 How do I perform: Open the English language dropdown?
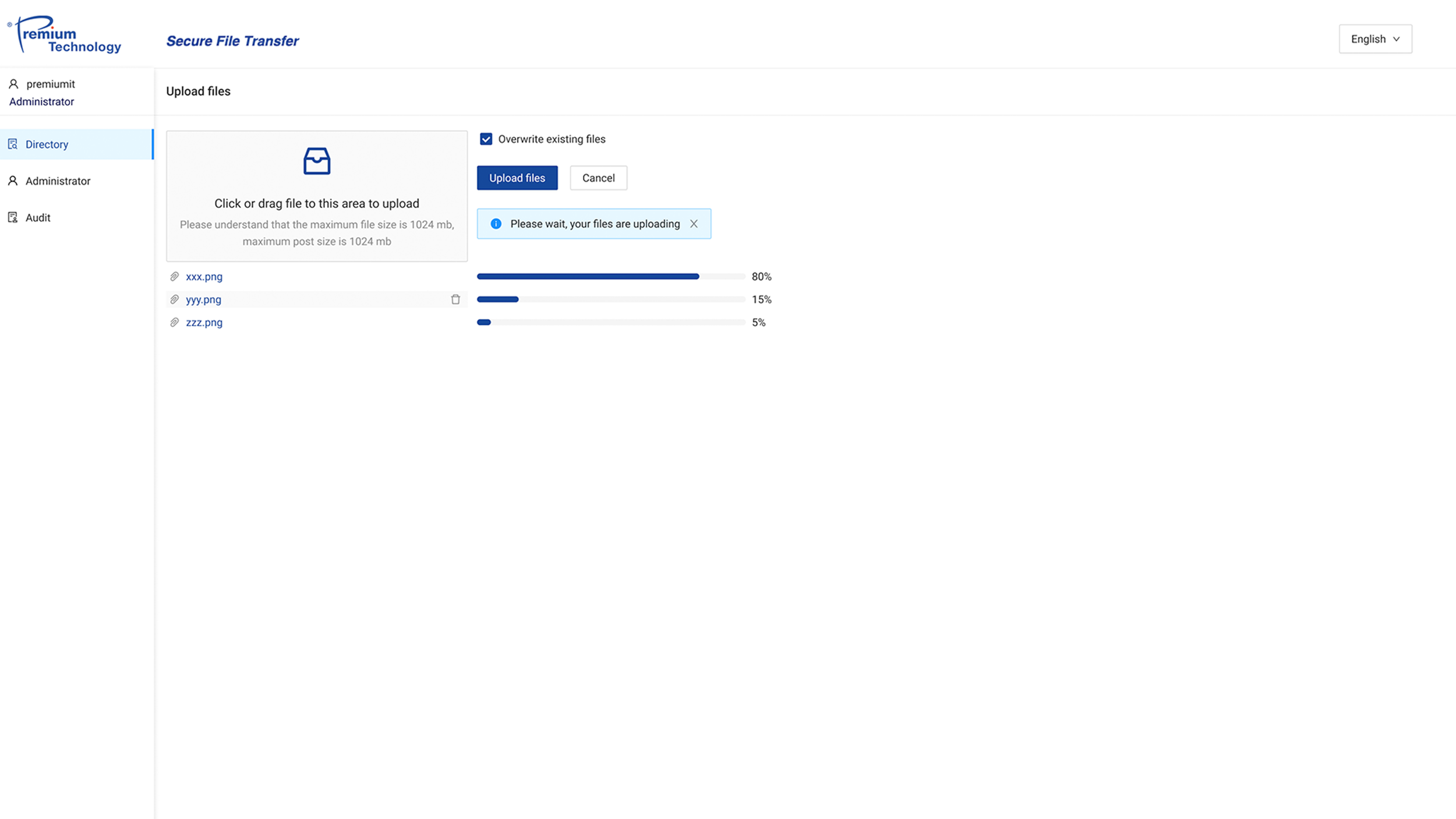(1375, 39)
